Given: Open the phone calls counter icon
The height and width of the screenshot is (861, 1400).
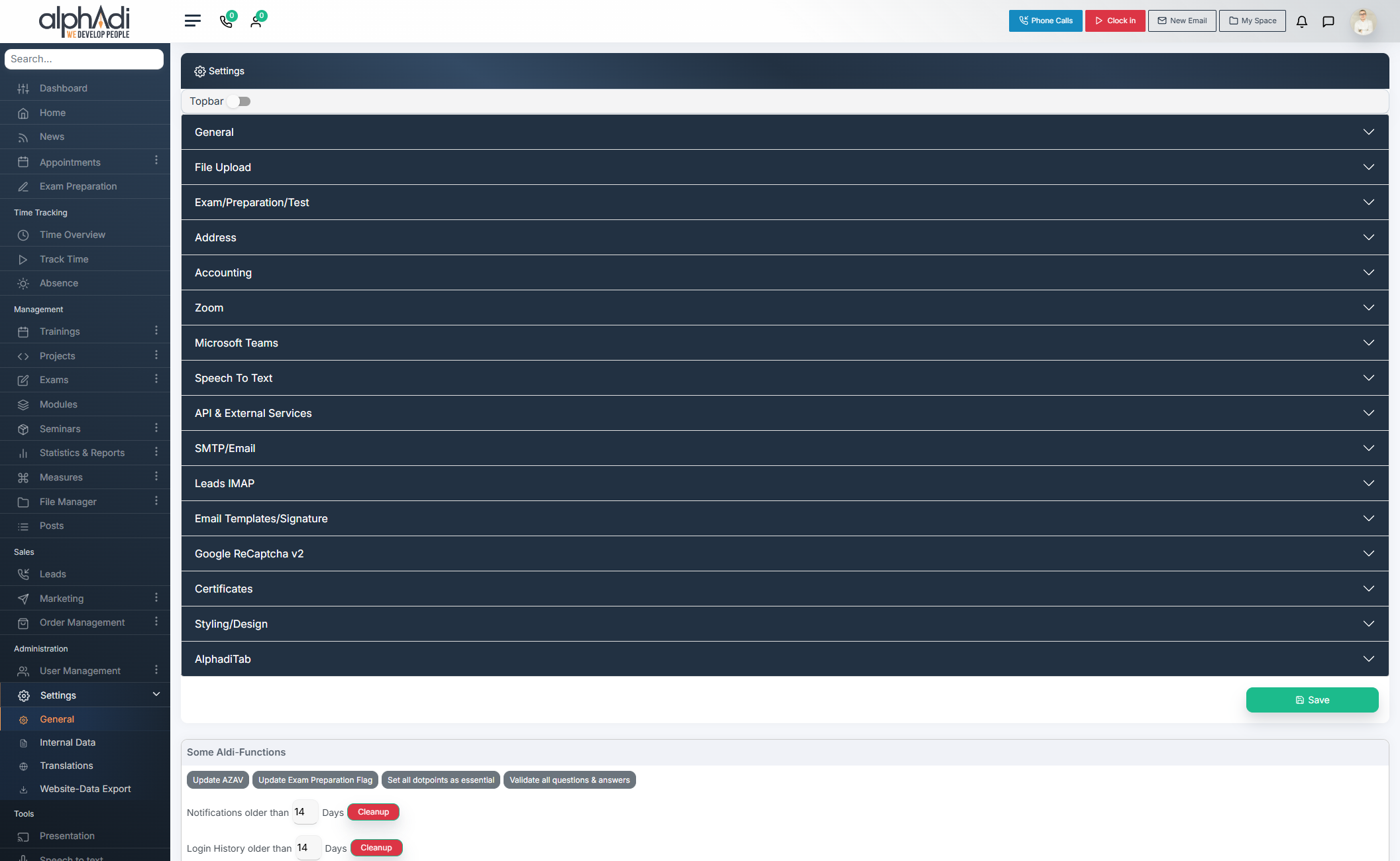Looking at the screenshot, I should [x=226, y=21].
